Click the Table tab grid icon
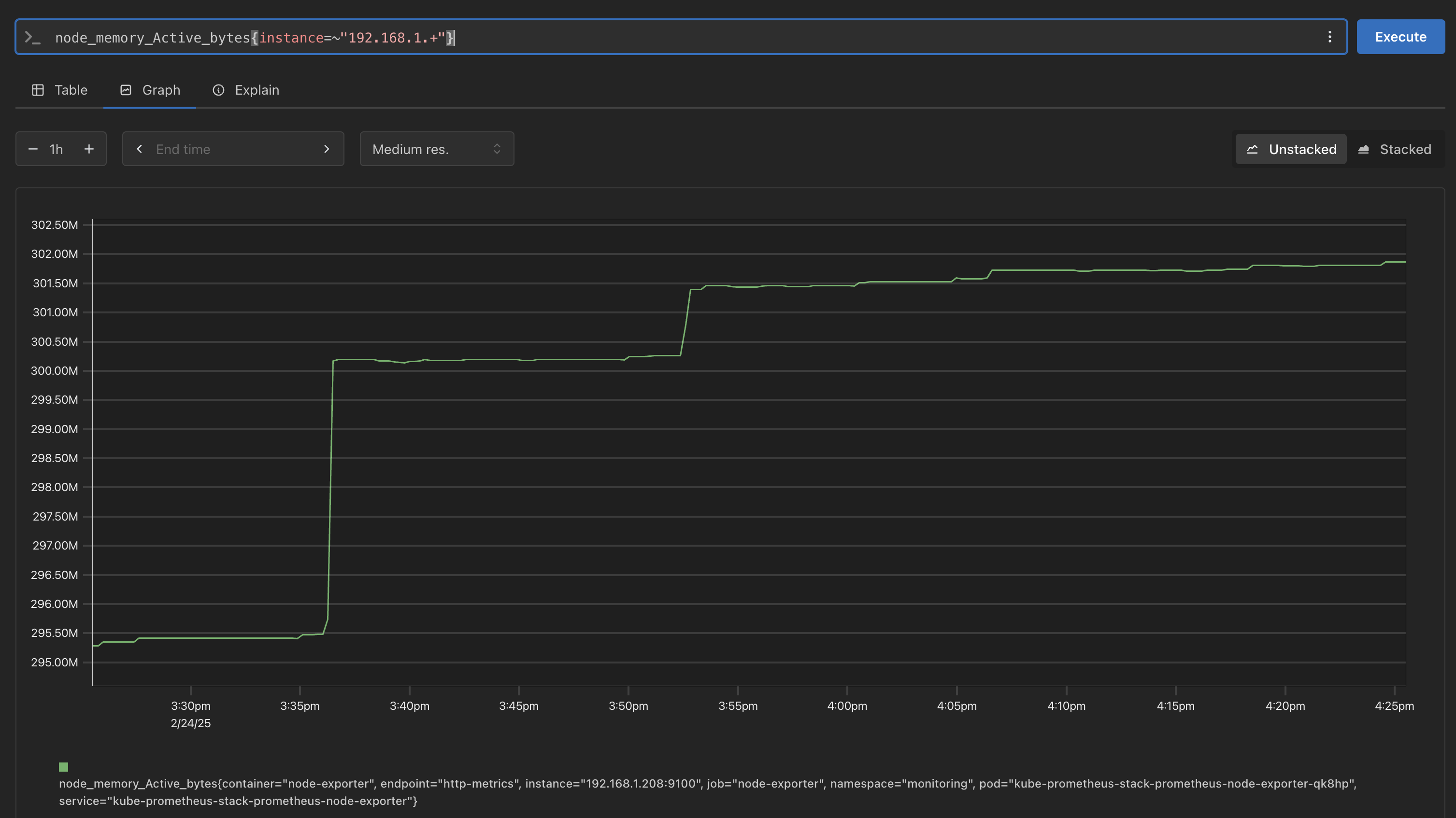Screen dimensions: 1456x818 pos(38,90)
